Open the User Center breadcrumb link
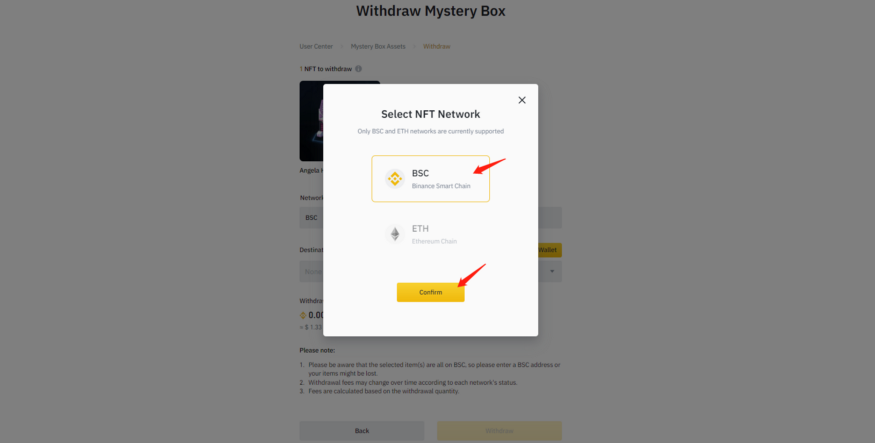Screen dimensions: 875x443 [316, 46]
